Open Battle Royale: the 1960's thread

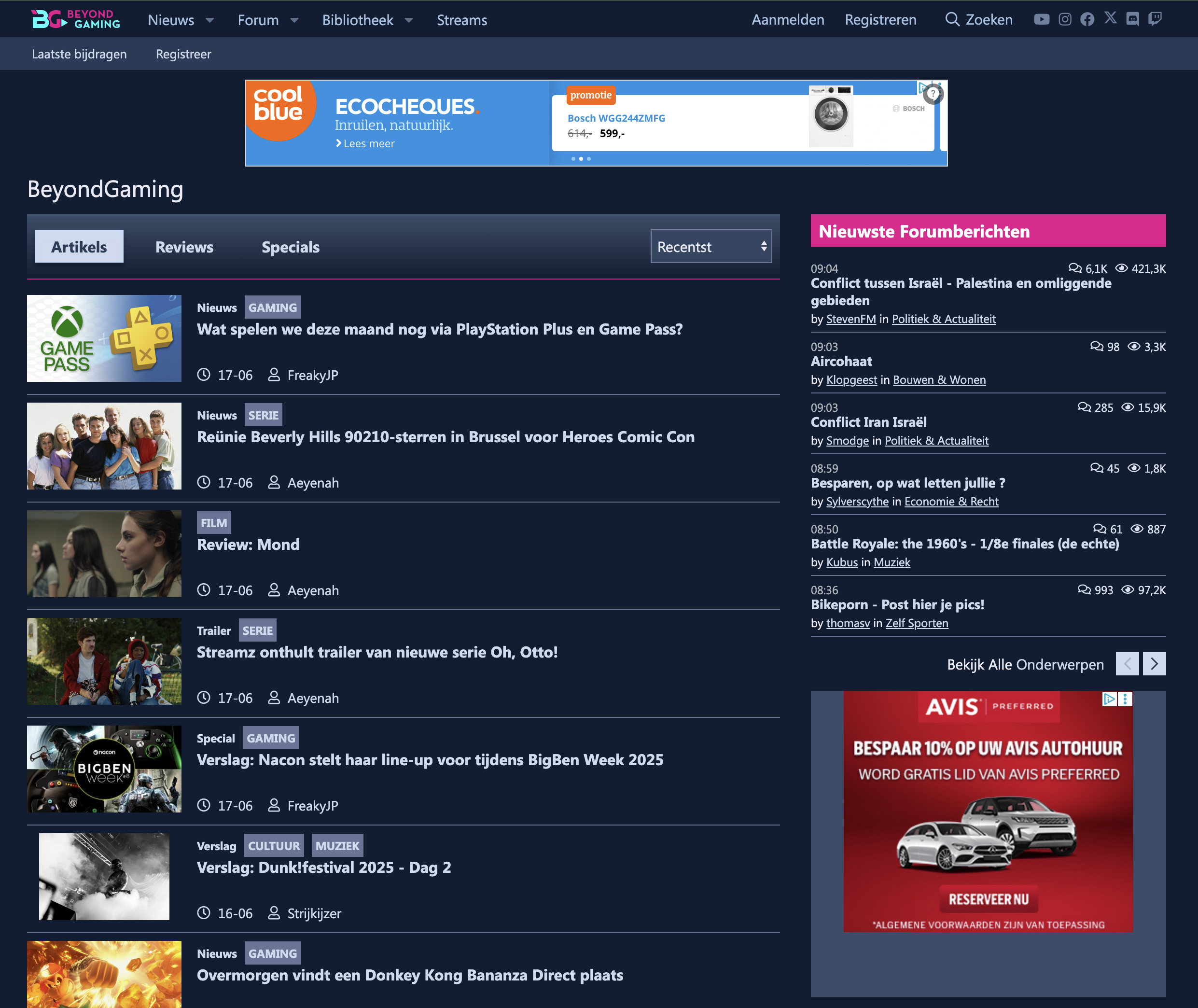point(965,544)
